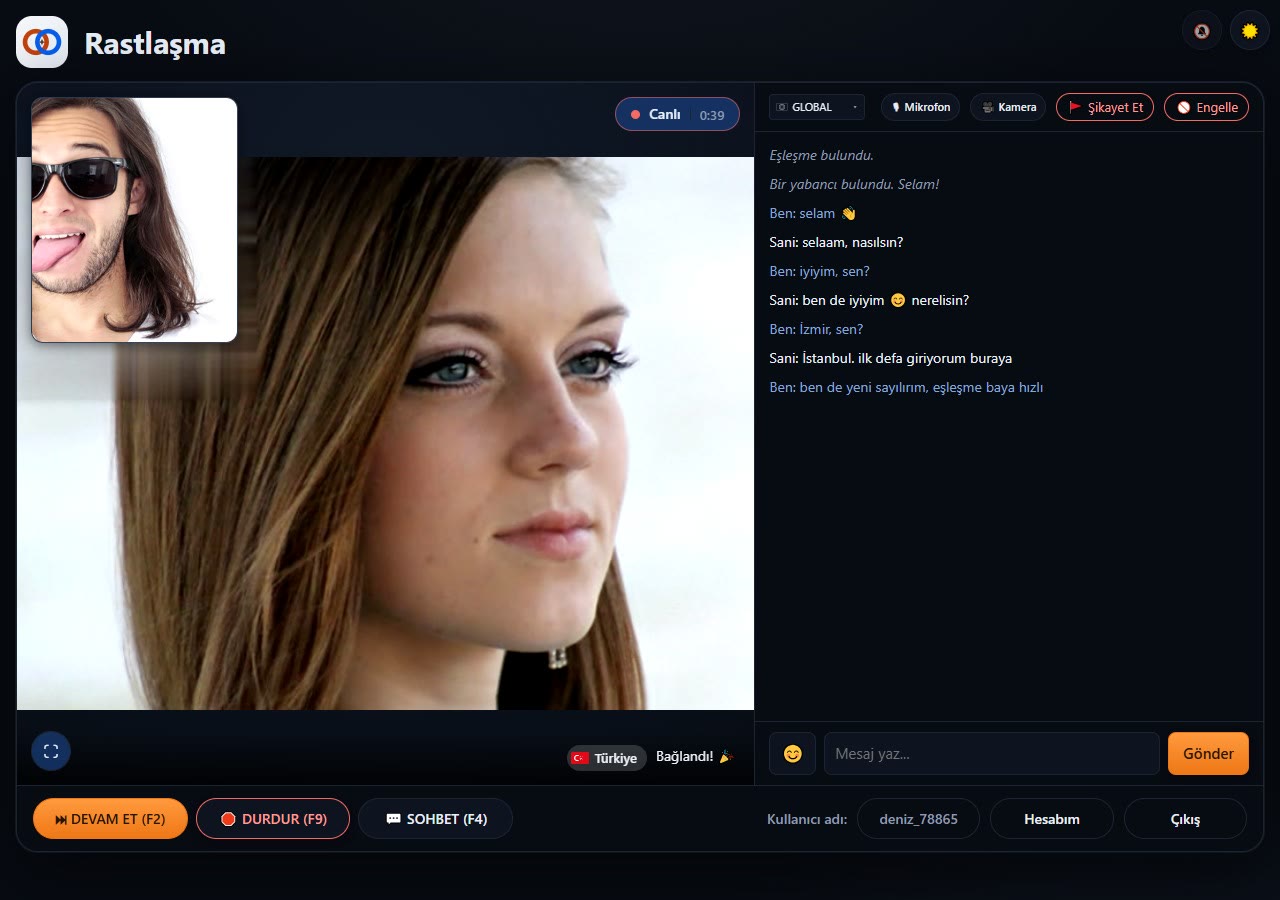
Task: Click own camera preview thumbnail
Action: [134, 220]
